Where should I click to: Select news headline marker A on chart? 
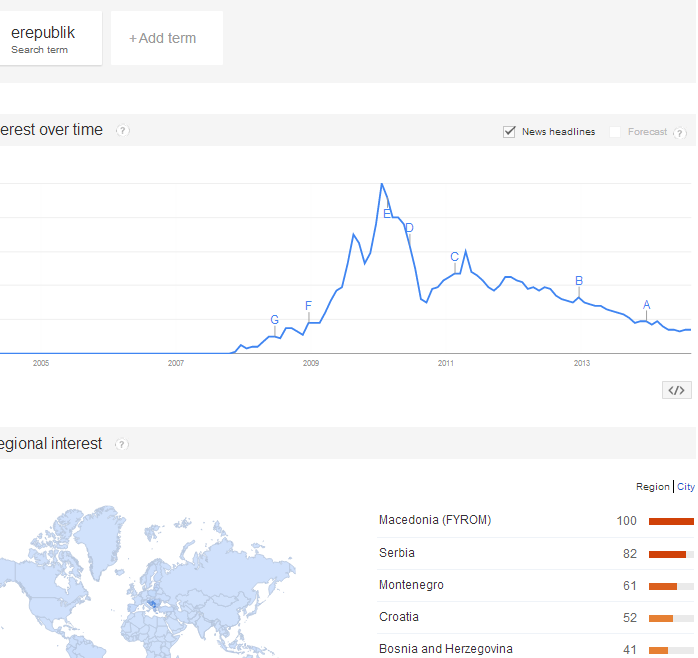click(x=646, y=305)
